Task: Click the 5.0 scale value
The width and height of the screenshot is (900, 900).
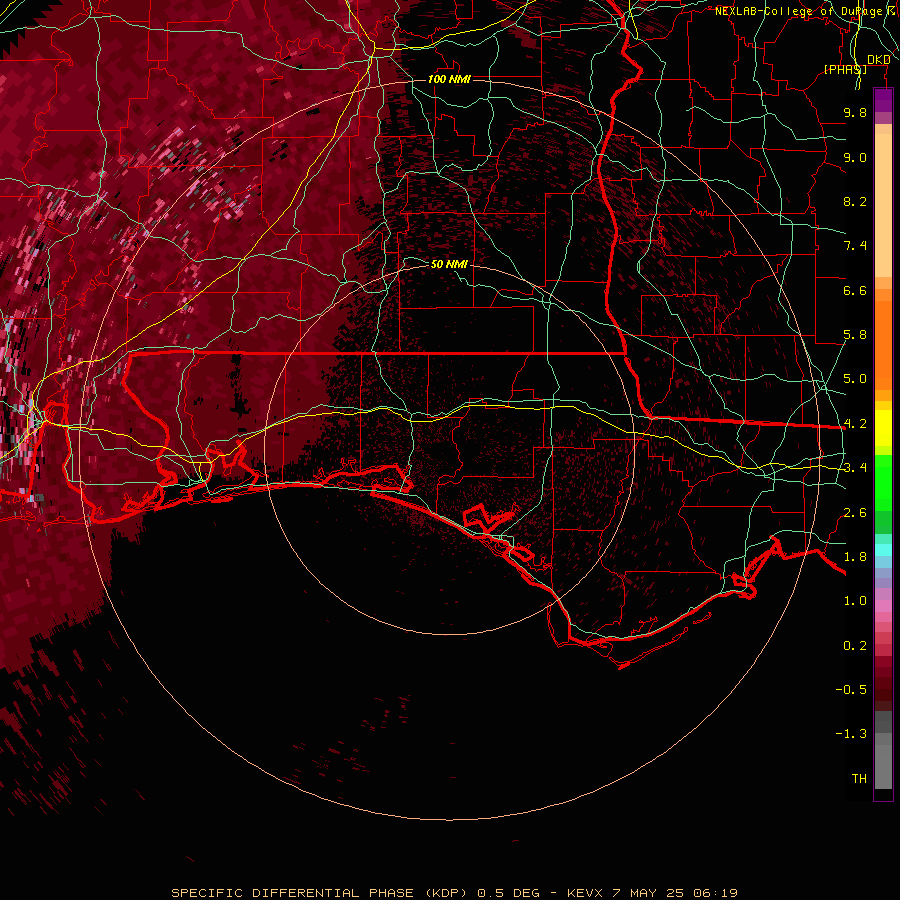Action: coord(855,379)
